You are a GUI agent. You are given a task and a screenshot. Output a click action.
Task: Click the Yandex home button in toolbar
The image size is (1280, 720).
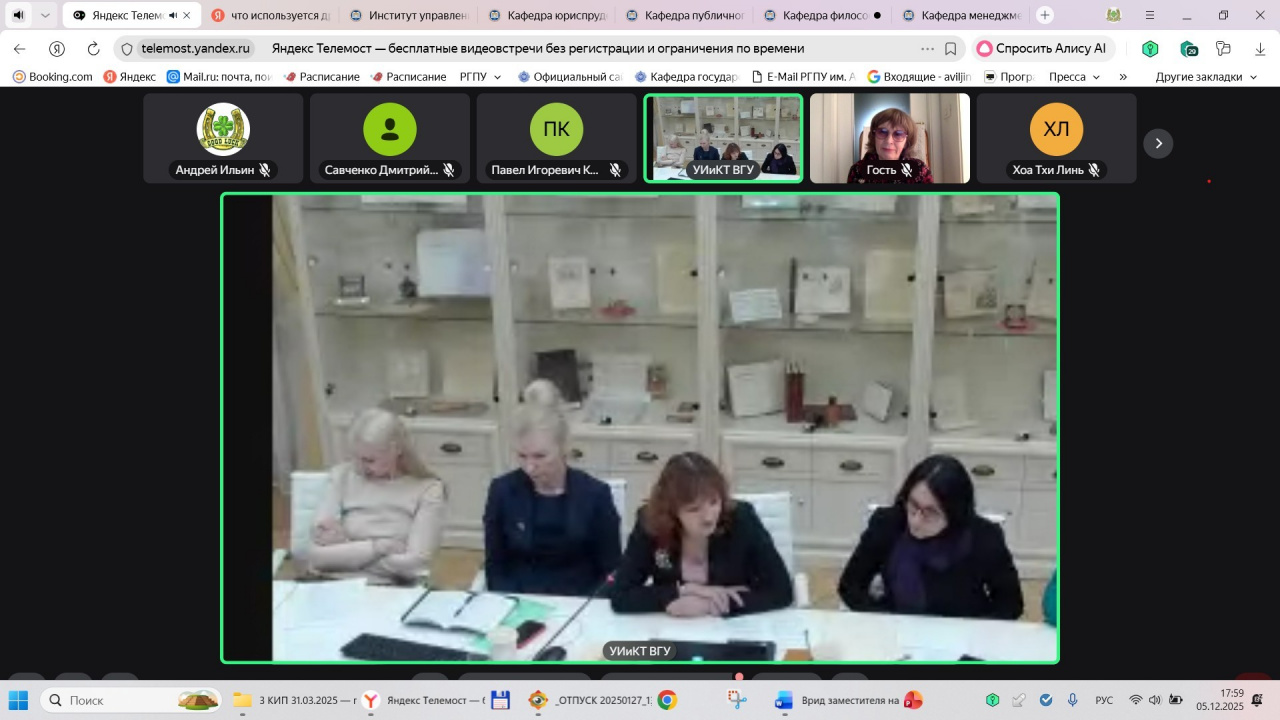pyautogui.click(x=57, y=49)
